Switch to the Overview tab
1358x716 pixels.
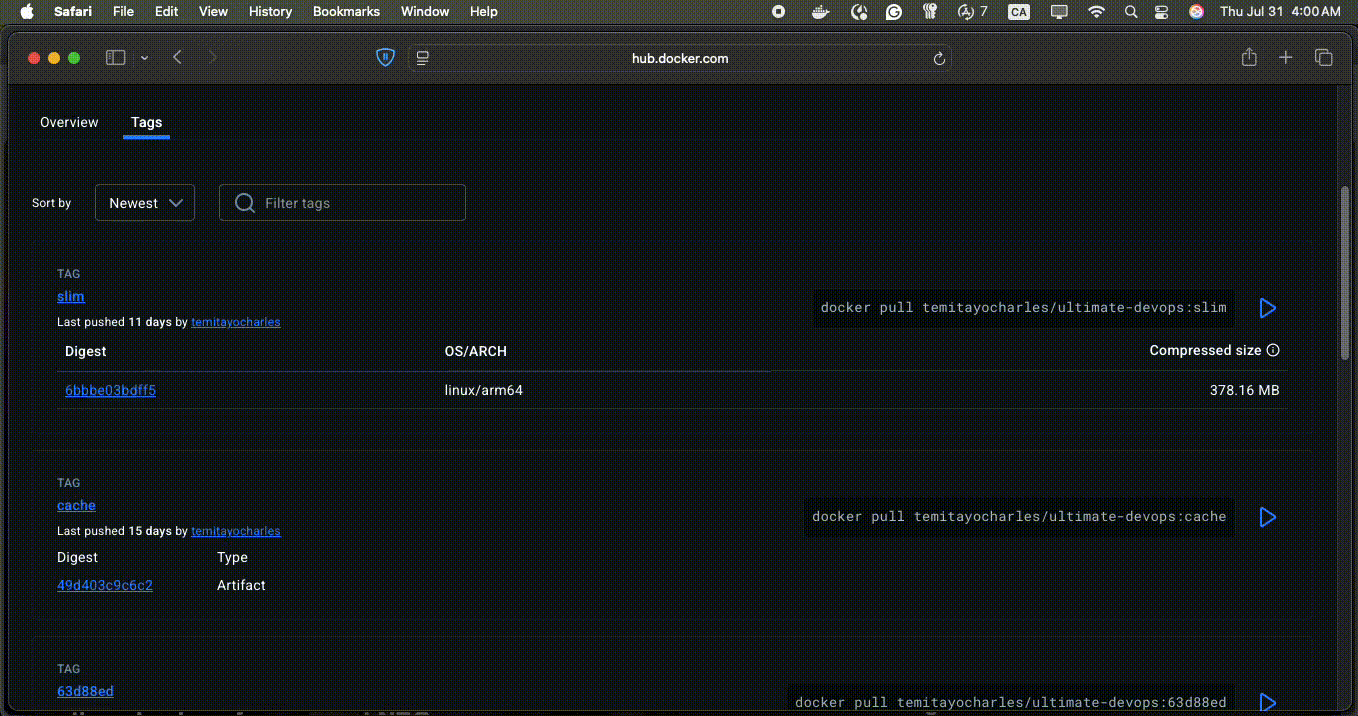69,122
